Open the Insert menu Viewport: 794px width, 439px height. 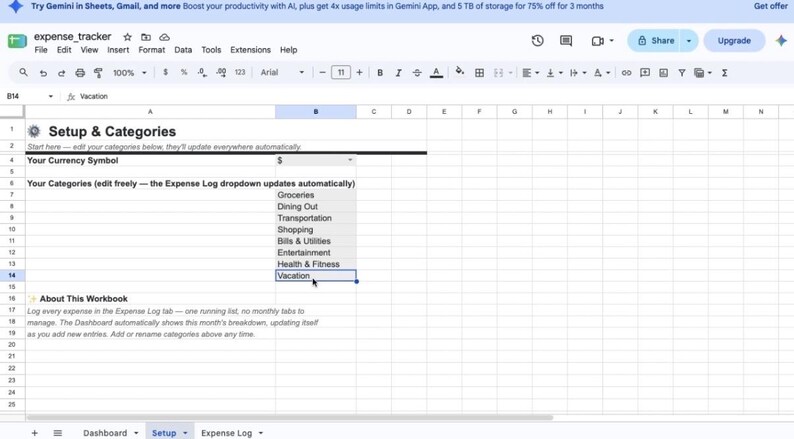[118, 50]
